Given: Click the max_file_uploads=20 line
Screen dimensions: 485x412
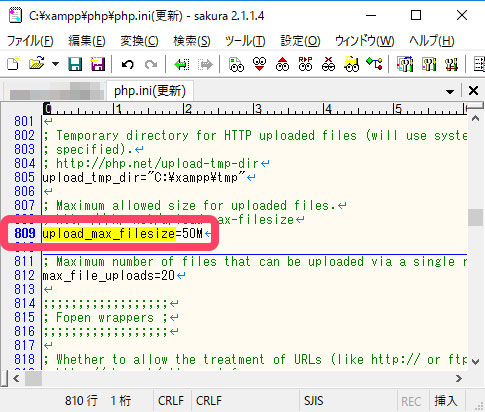Looking at the screenshot, I should click(109, 276).
